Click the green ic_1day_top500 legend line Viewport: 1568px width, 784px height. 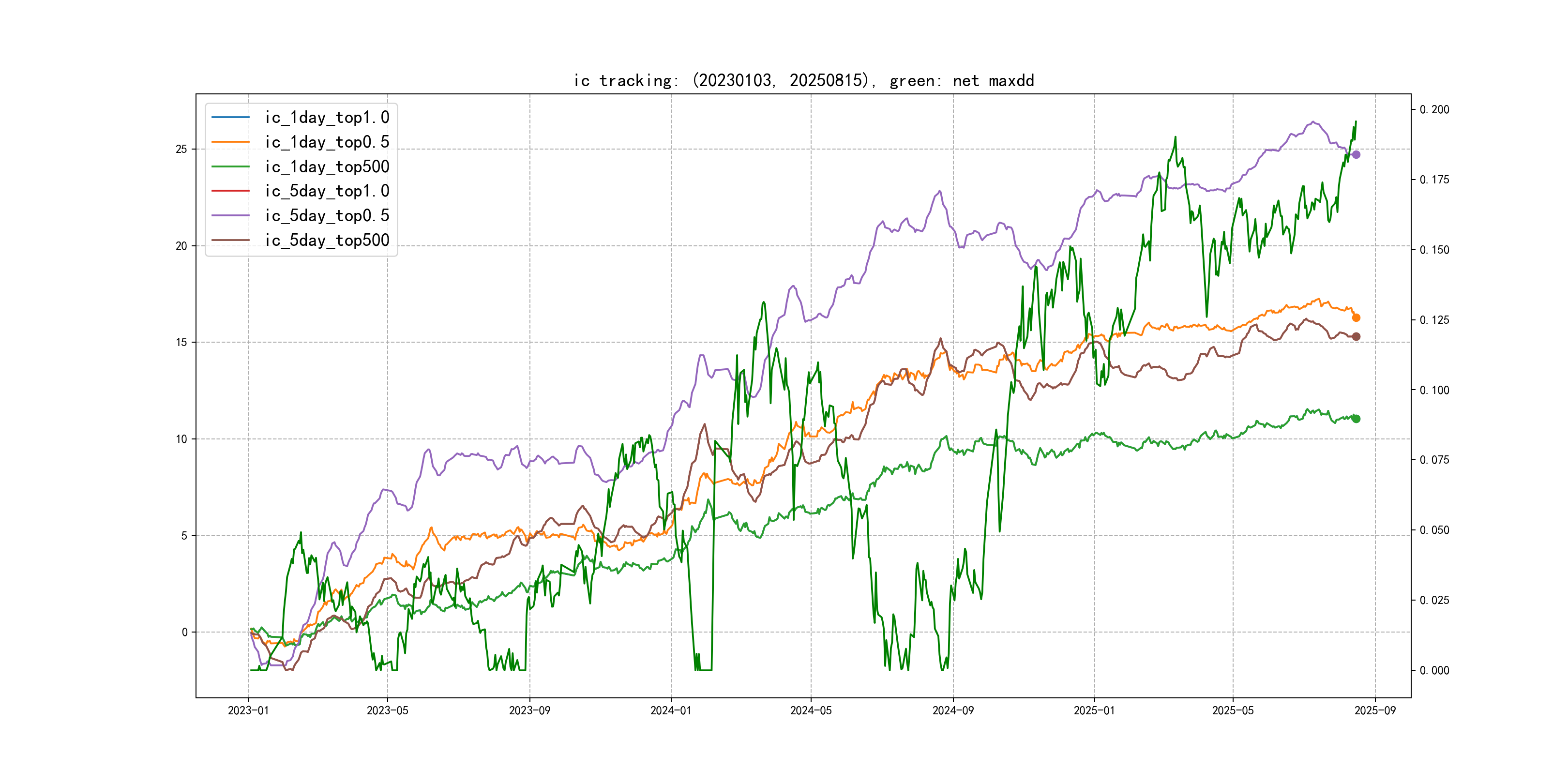click(x=230, y=166)
